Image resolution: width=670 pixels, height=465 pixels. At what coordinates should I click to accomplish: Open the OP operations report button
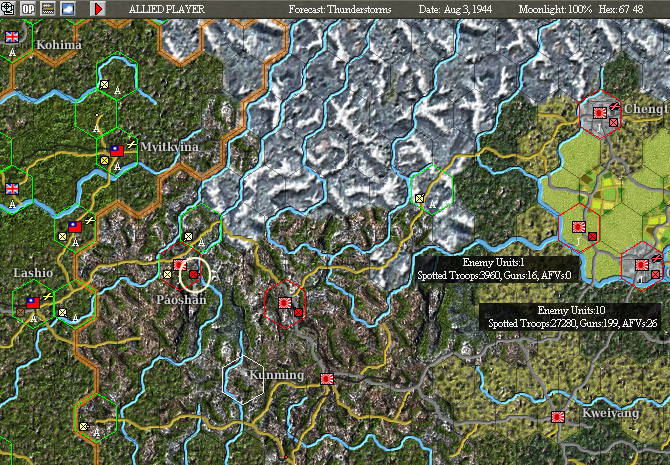click(28, 9)
